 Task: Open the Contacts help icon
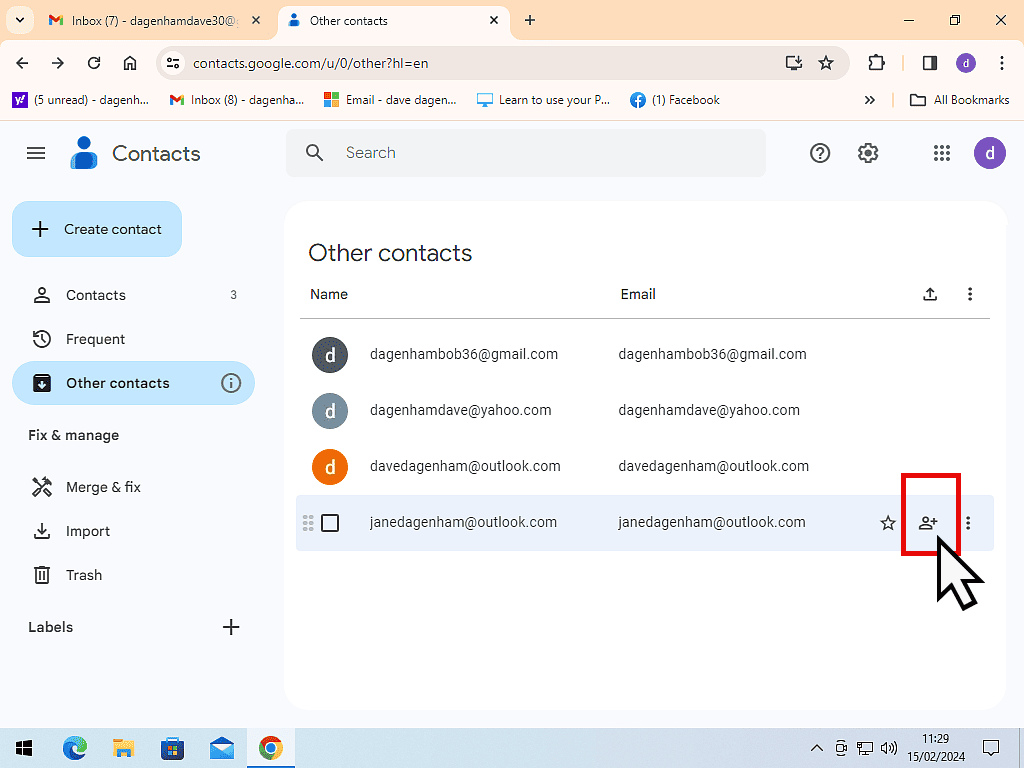tap(820, 153)
